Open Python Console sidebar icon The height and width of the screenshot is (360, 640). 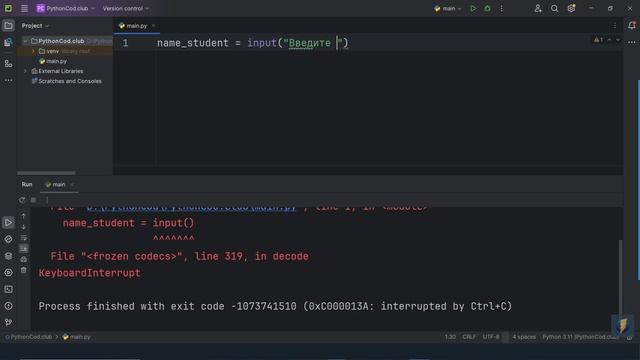(x=8, y=239)
